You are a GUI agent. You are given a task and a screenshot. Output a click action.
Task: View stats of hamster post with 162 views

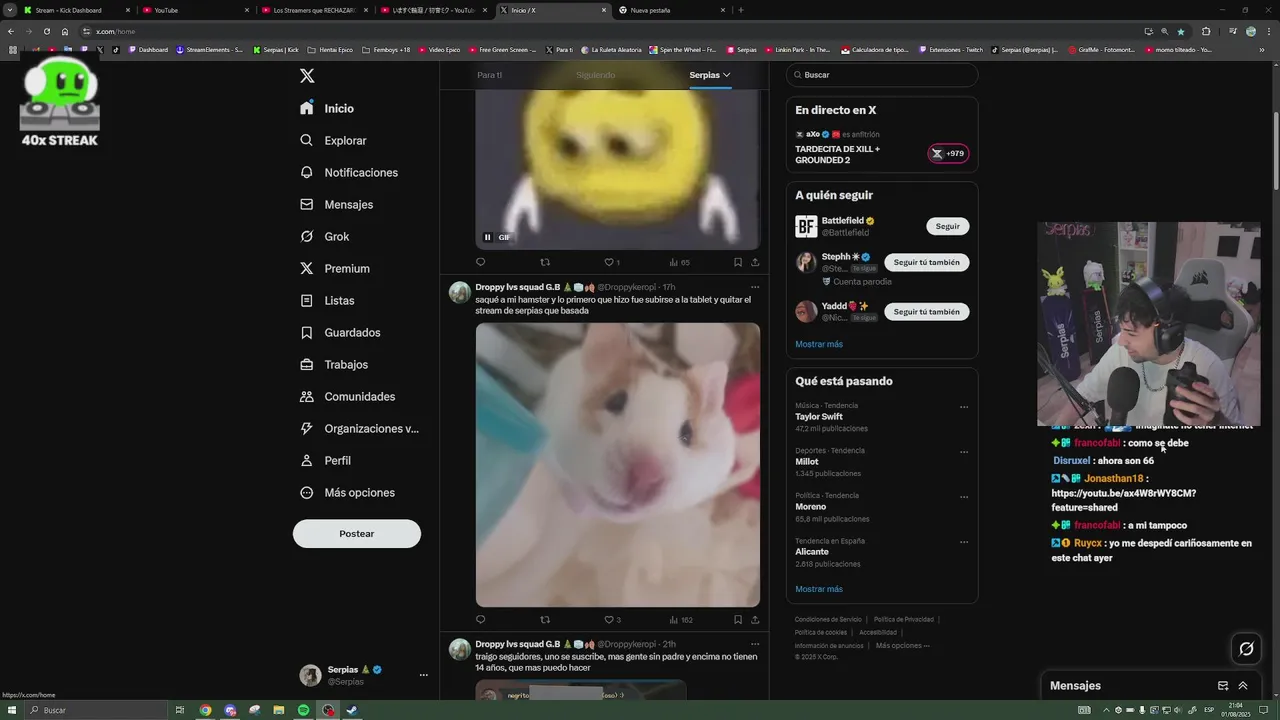pos(681,619)
